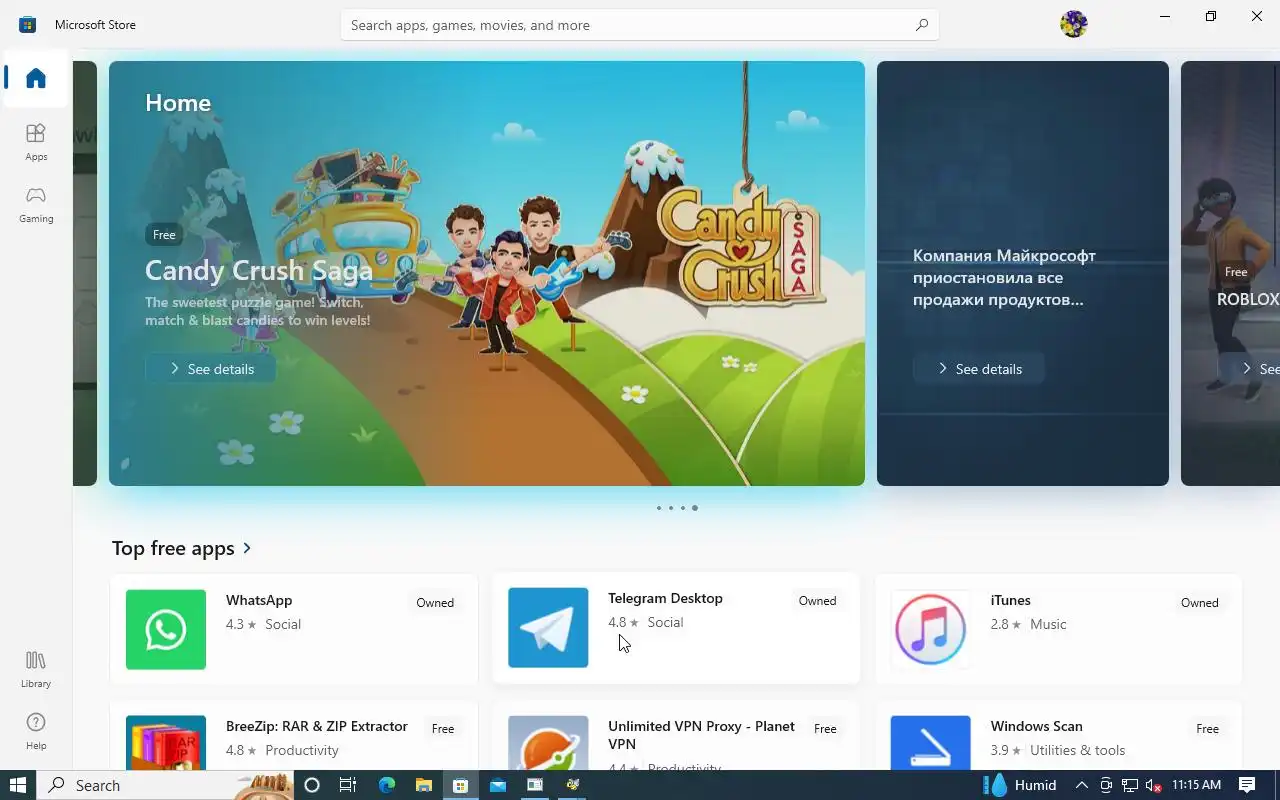Viewport: 1280px width, 800px height.
Task: Click the WhatsApp title text
Action: 259,600
